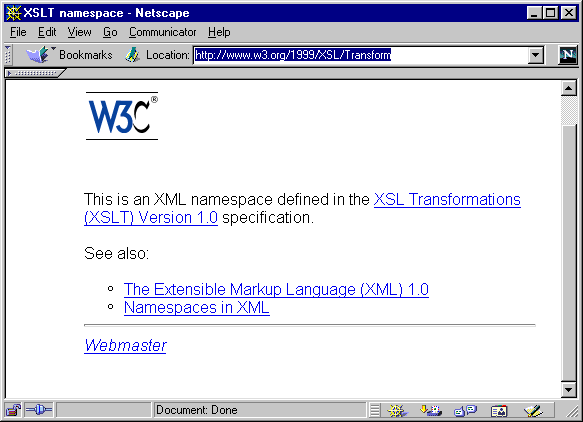Viewport: 583px width, 422px height.
Task: Expand the Location URL history dropdown
Action: pos(535,55)
